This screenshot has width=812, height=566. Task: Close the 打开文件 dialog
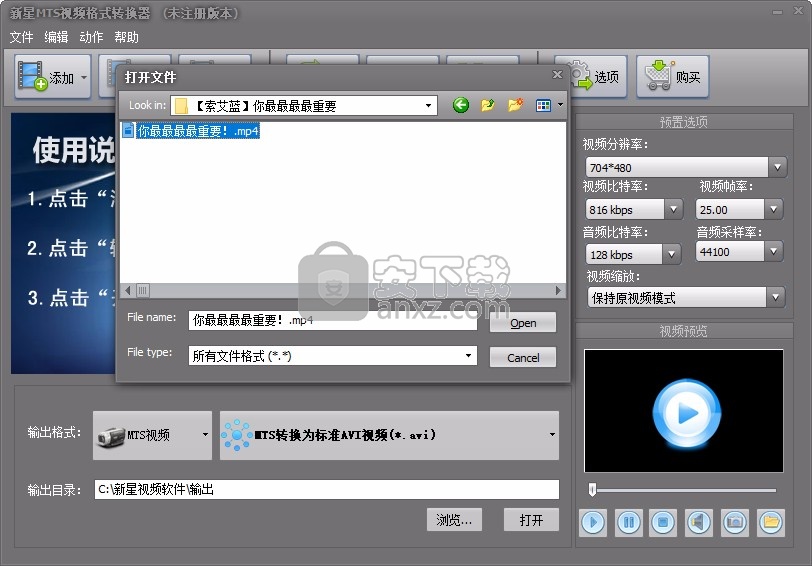tap(557, 75)
